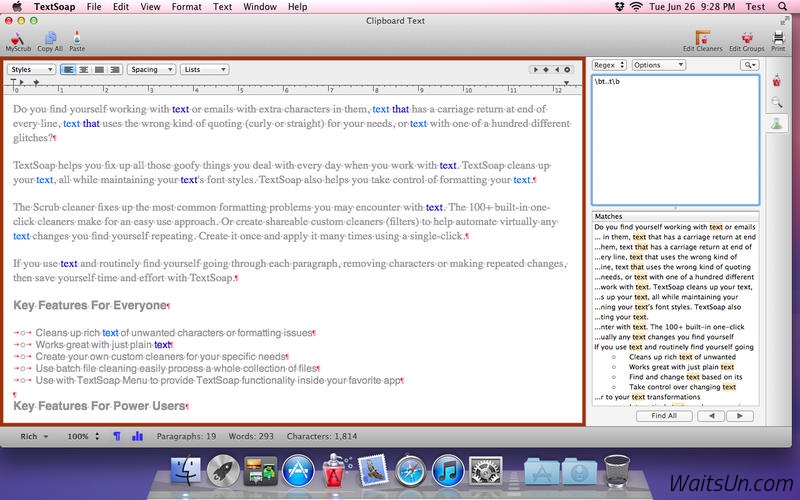
Task: Click the "Key Features For Everyone" heading
Action: (x=90, y=305)
